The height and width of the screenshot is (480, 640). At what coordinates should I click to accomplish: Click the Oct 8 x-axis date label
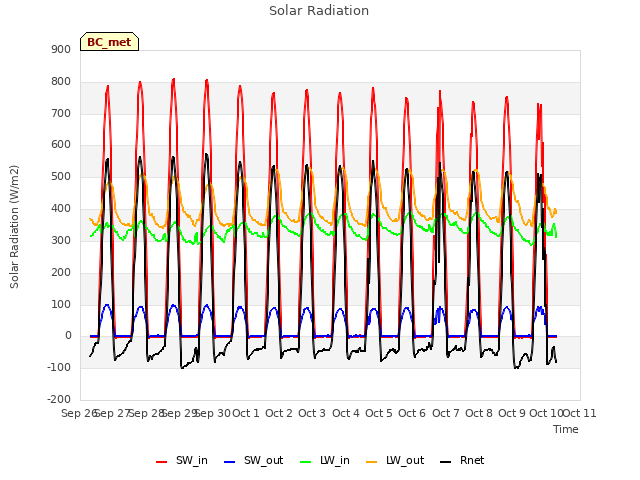pyautogui.click(x=479, y=413)
